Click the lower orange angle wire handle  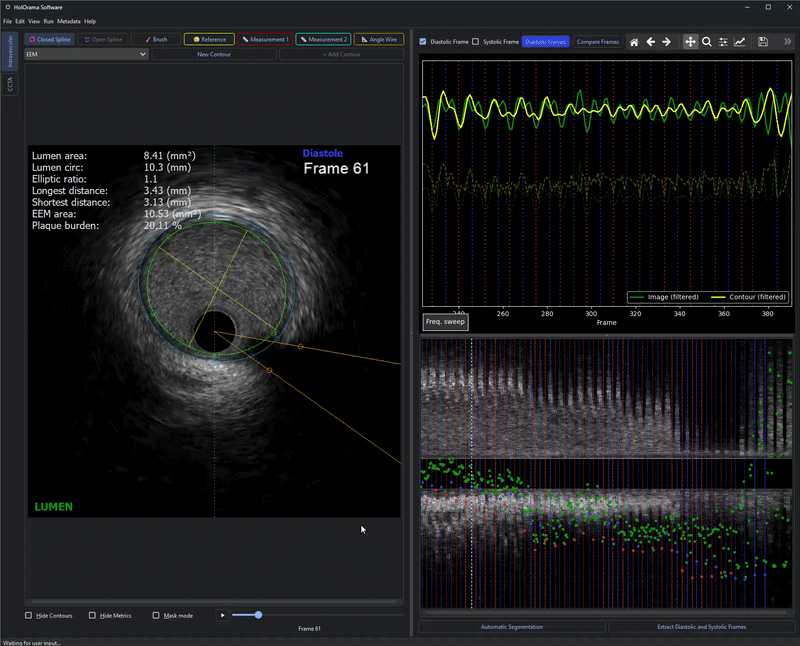[269, 370]
